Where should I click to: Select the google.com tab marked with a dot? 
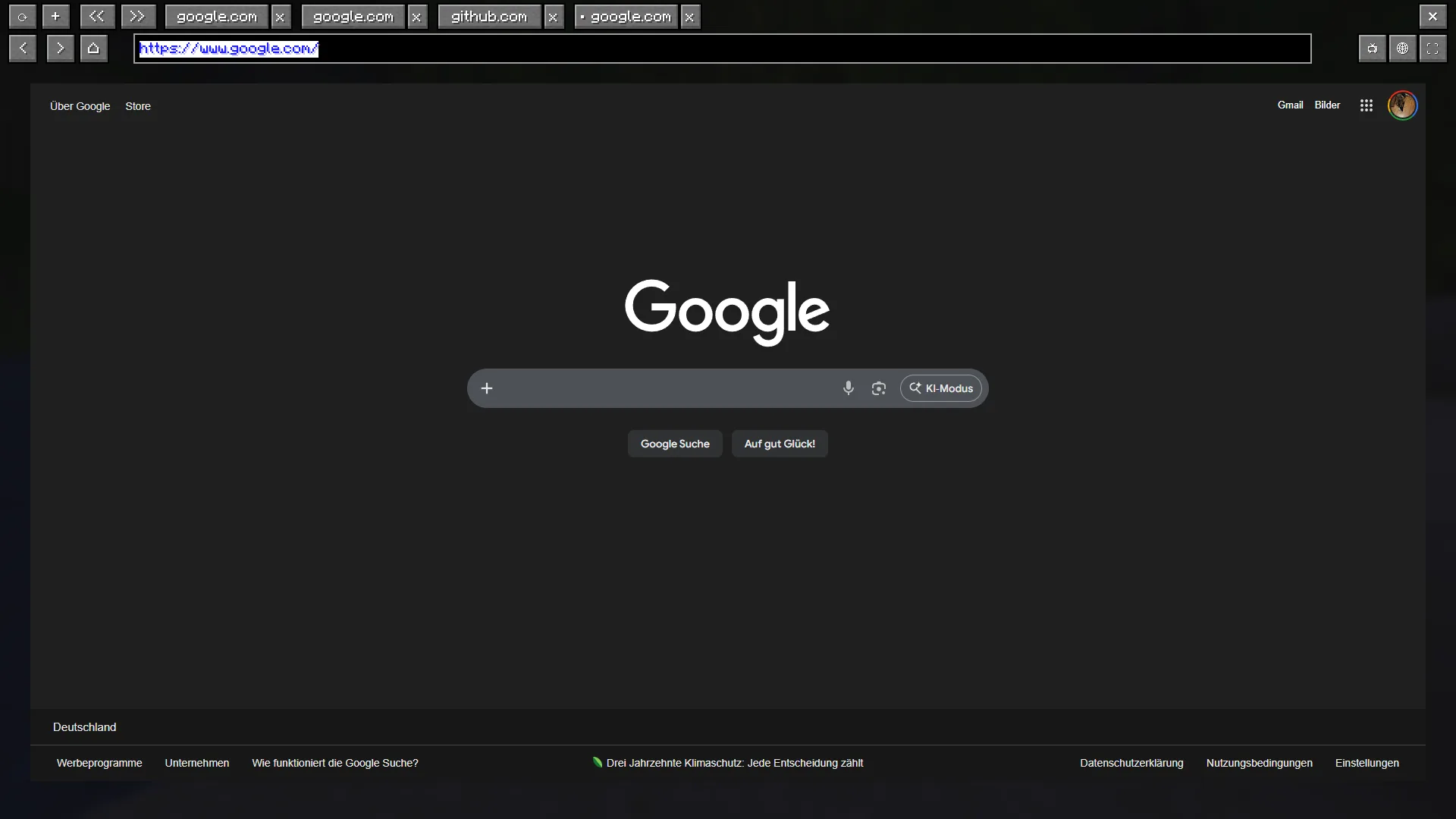coord(626,17)
